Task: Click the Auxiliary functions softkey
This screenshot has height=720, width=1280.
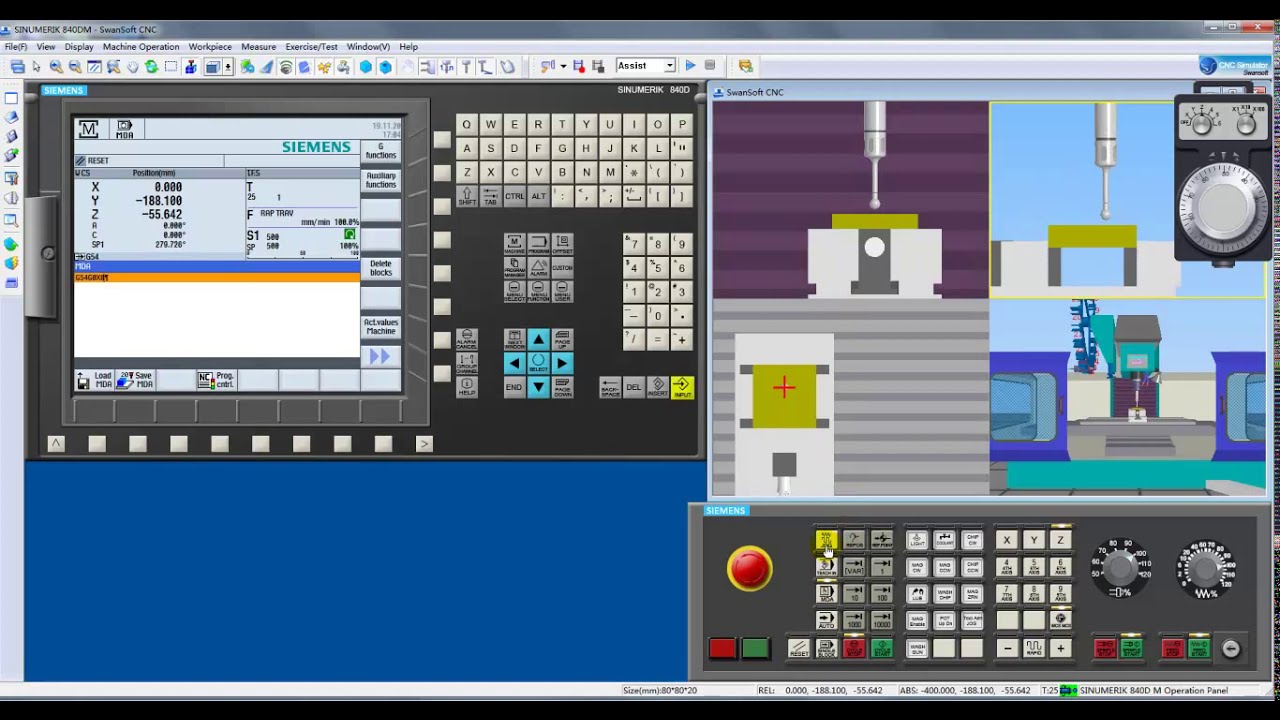Action: (x=380, y=181)
